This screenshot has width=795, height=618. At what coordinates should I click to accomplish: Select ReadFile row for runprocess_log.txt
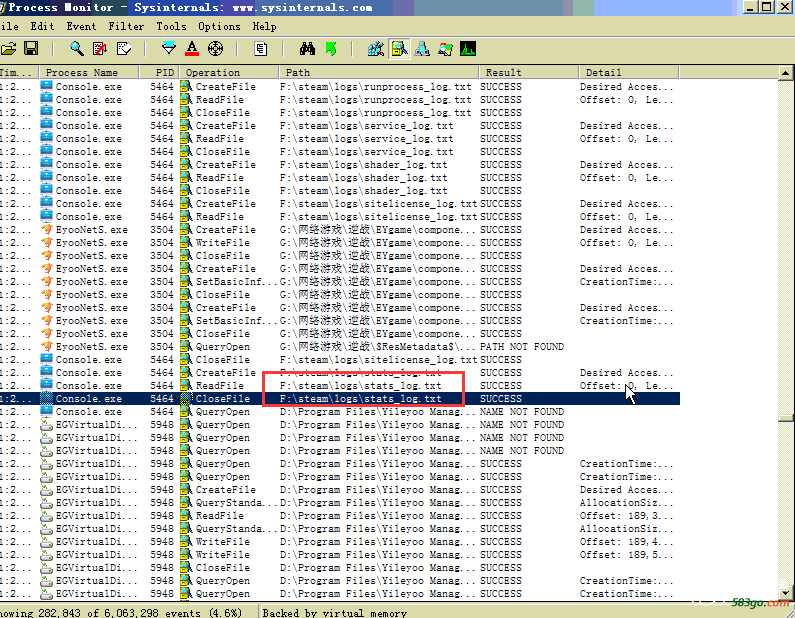point(340,100)
